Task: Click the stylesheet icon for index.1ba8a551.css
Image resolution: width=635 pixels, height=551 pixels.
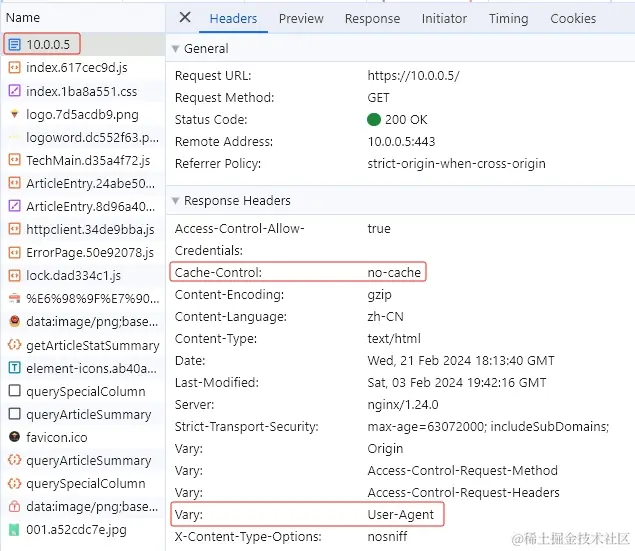Action: coord(15,91)
